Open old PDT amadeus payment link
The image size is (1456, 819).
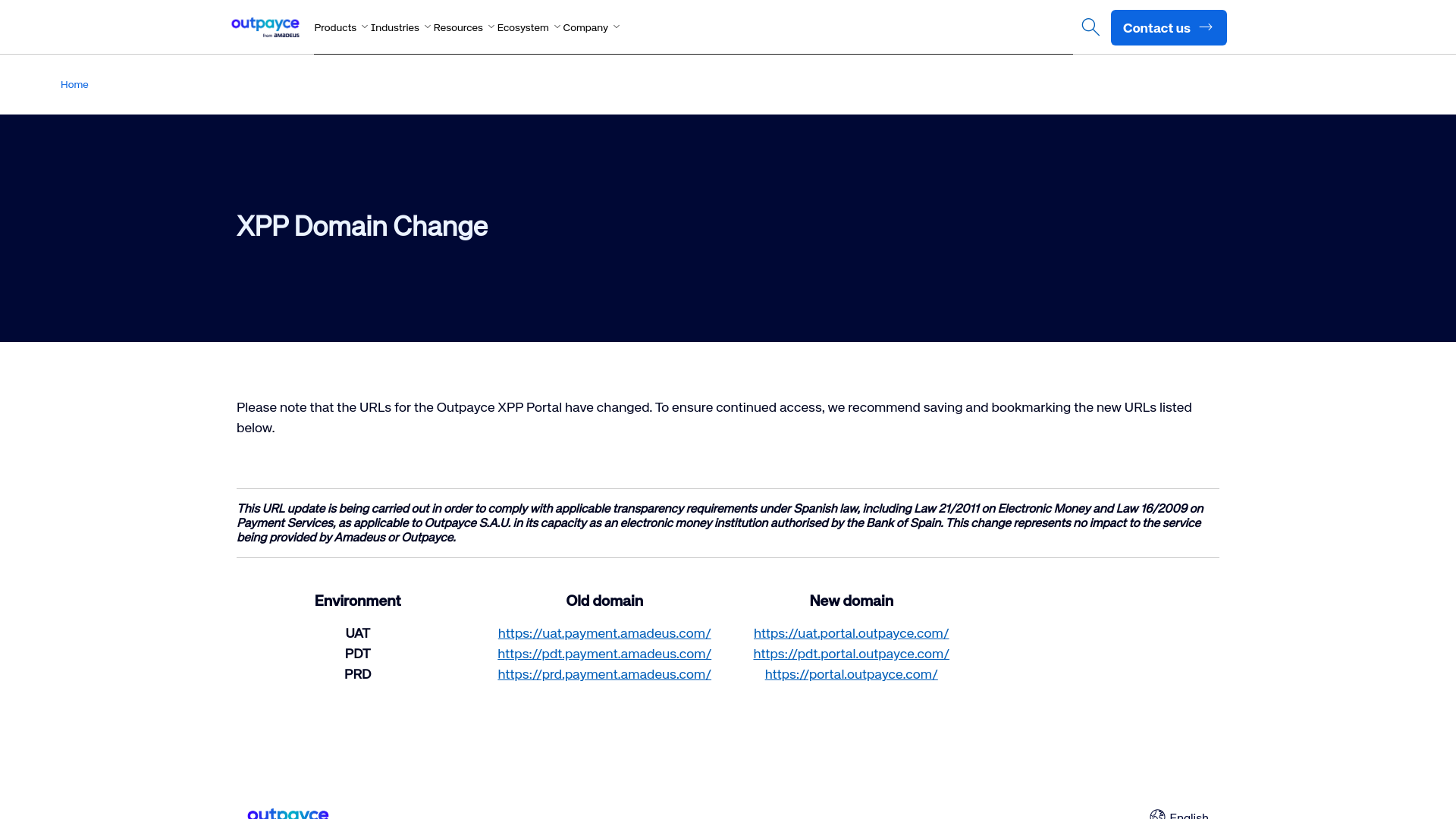click(604, 654)
